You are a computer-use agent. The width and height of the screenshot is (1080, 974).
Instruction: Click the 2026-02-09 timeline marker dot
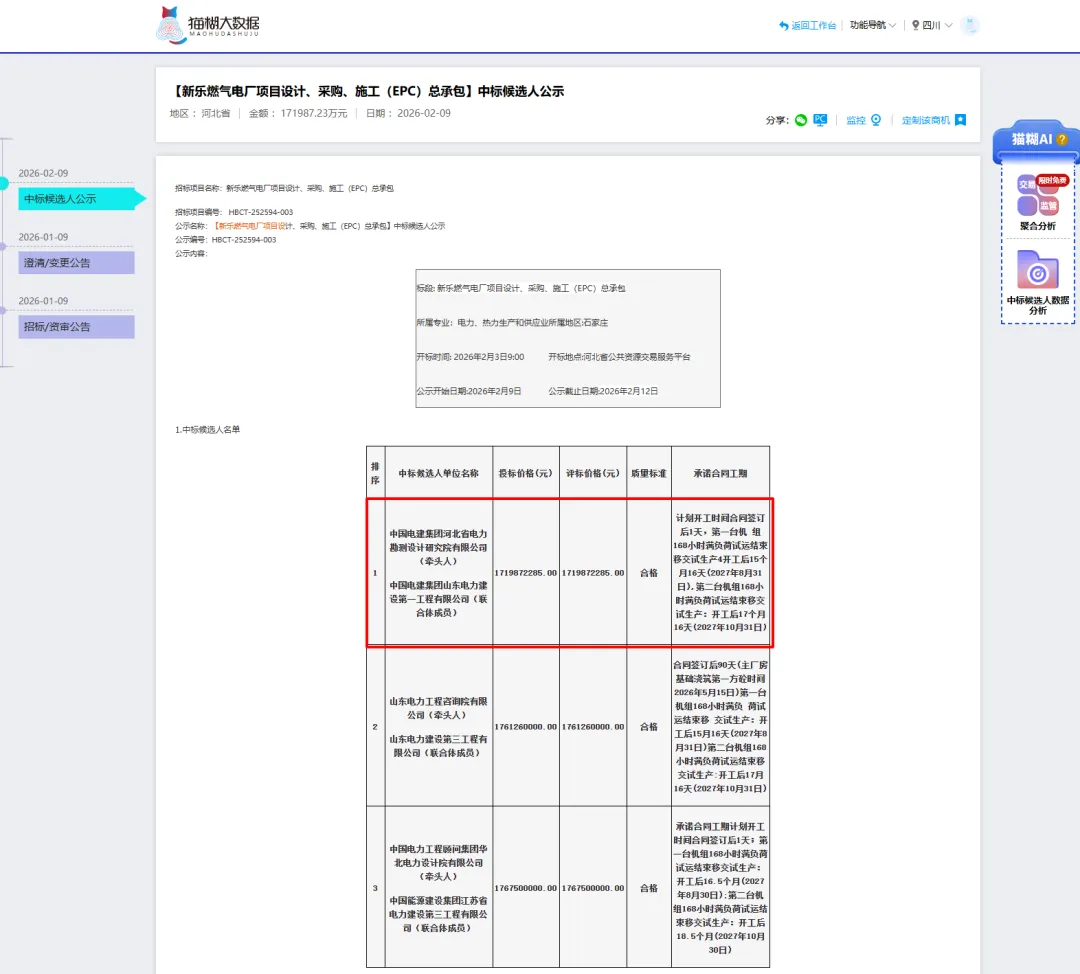coord(3,183)
